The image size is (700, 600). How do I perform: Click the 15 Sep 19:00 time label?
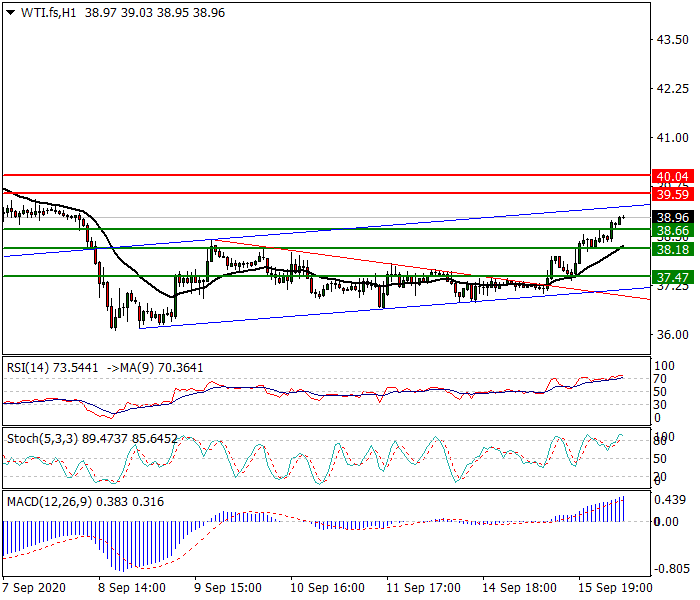click(615, 588)
